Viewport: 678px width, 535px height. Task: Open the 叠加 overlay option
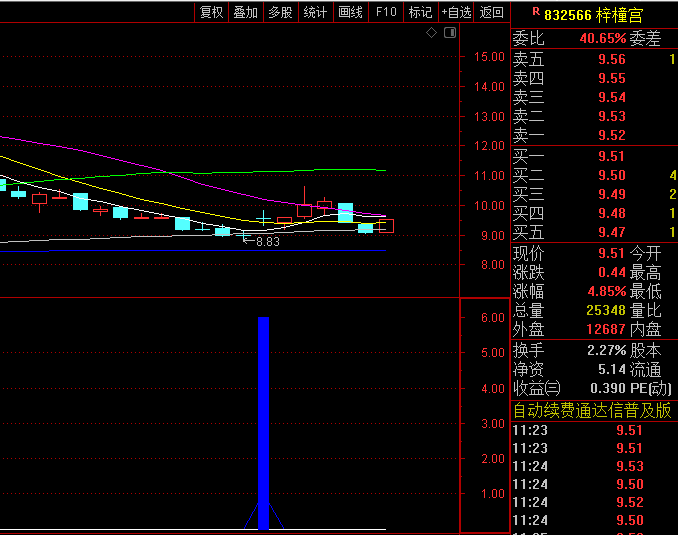(245, 12)
